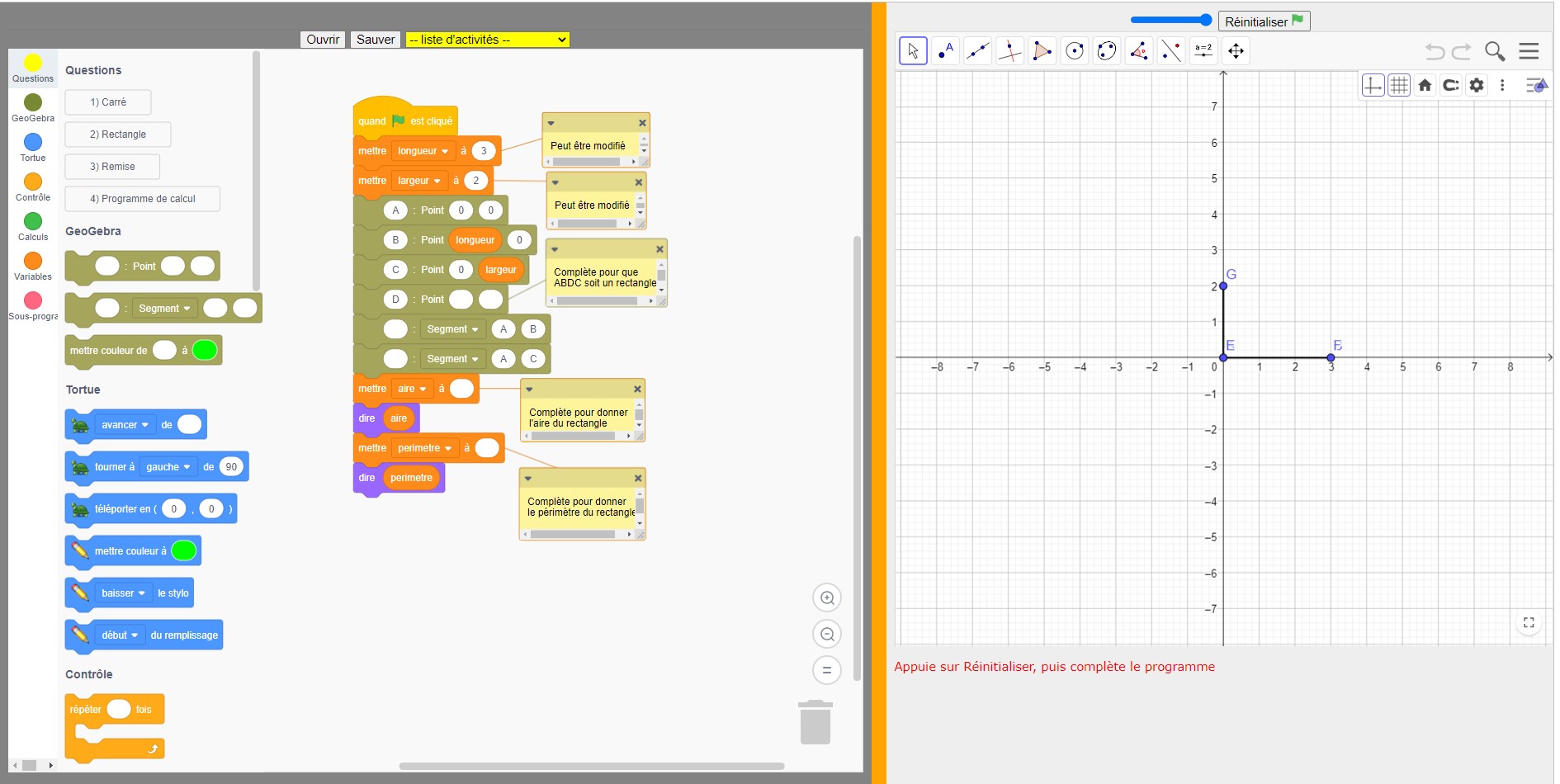Image resolution: width=1560 pixels, height=784 pixels.
Task: Open the longueur variable dropdown
Action: [423, 151]
